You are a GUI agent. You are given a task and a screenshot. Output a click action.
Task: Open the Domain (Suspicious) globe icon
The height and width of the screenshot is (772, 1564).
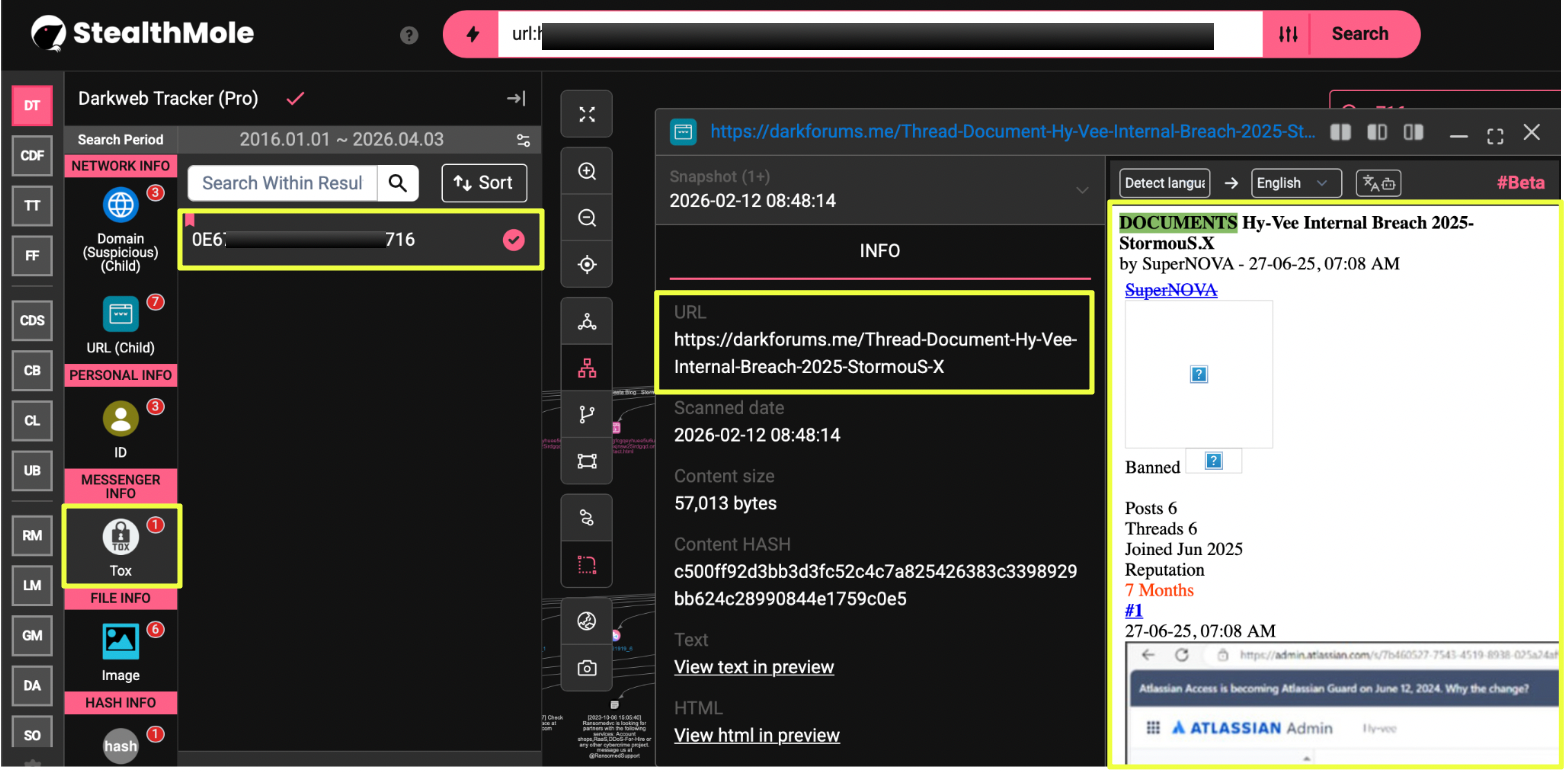coord(121,206)
